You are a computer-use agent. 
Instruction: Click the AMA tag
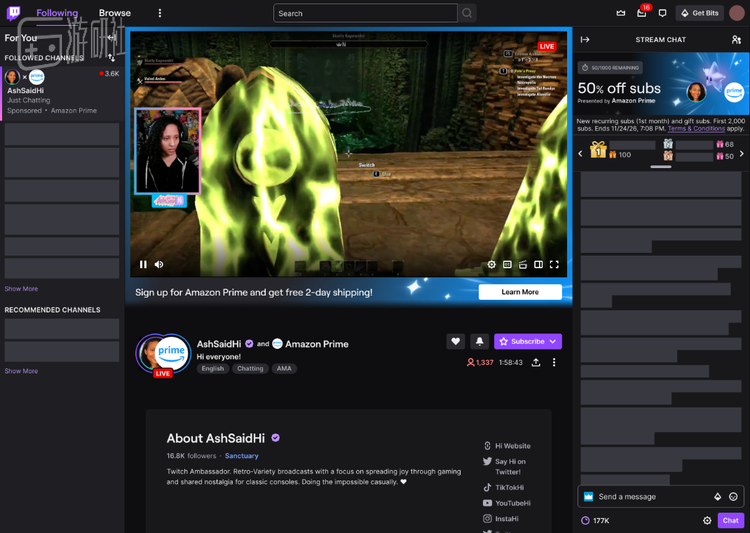pyautogui.click(x=284, y=368)
